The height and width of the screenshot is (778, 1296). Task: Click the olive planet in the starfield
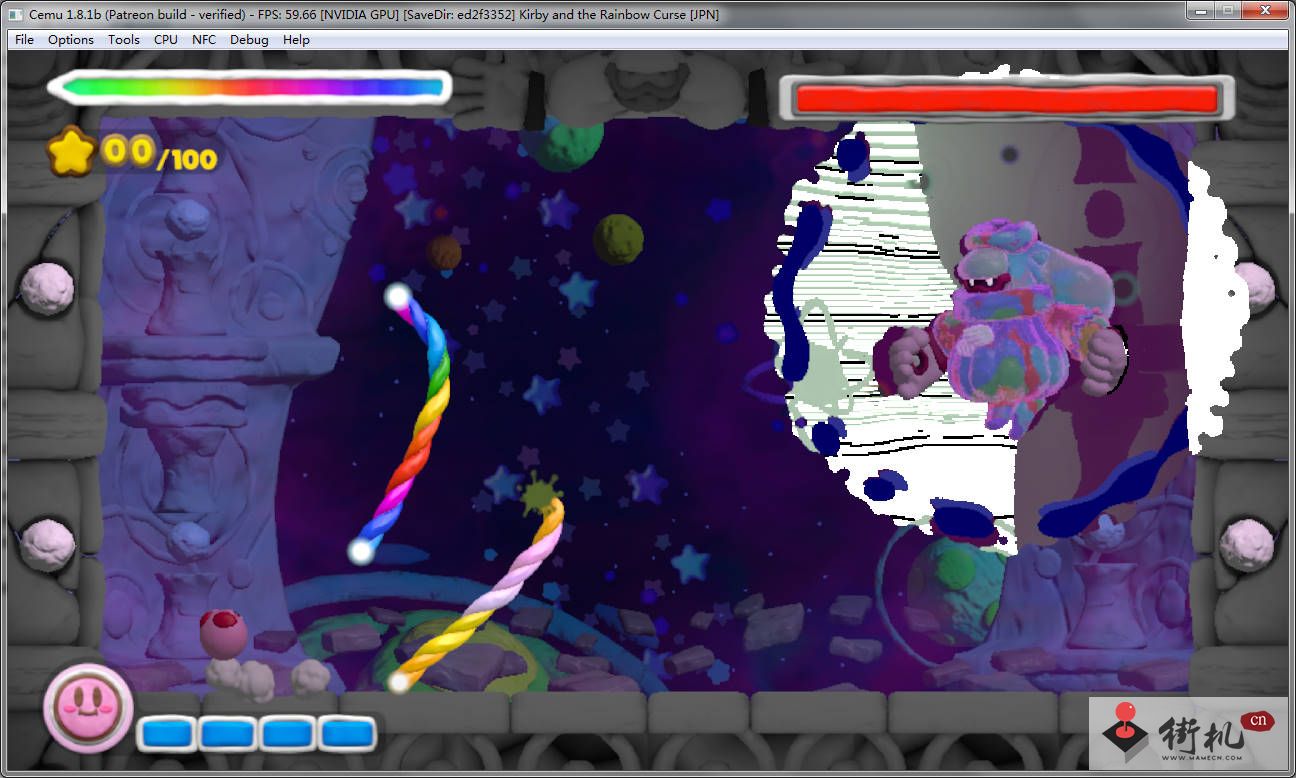pos(618,239)
